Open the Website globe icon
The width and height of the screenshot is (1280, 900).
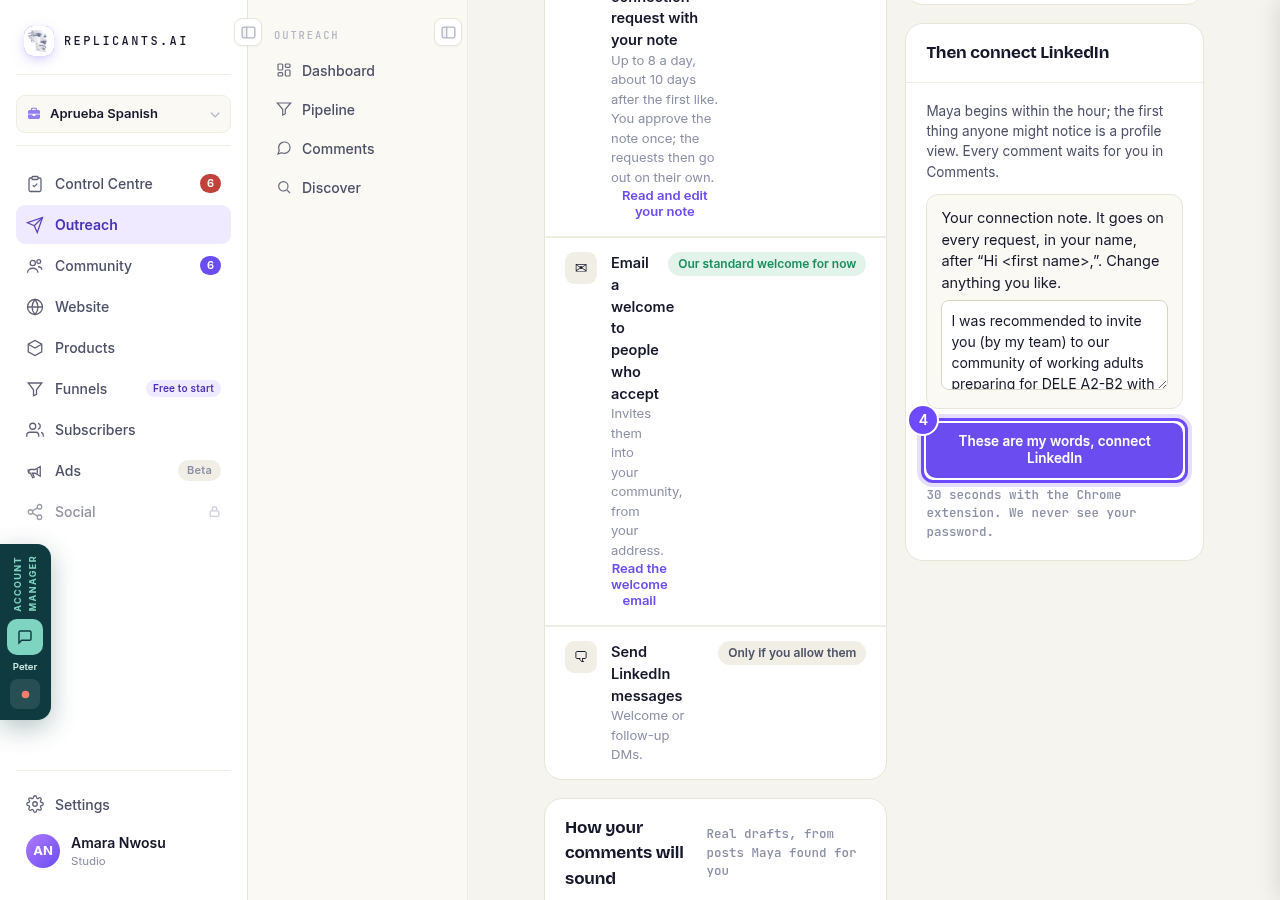point(35,307)
